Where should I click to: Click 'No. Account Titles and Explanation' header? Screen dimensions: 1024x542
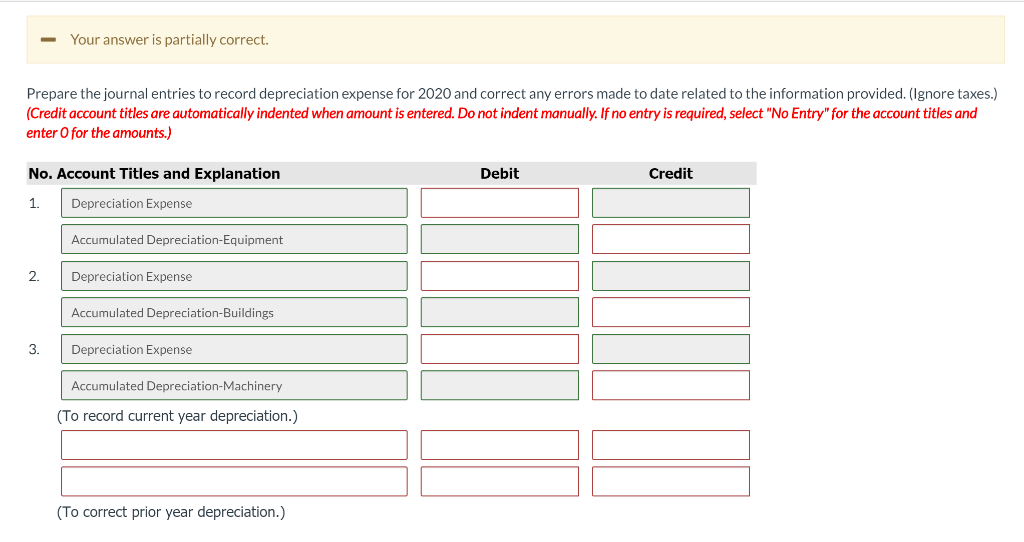point(154,174)
